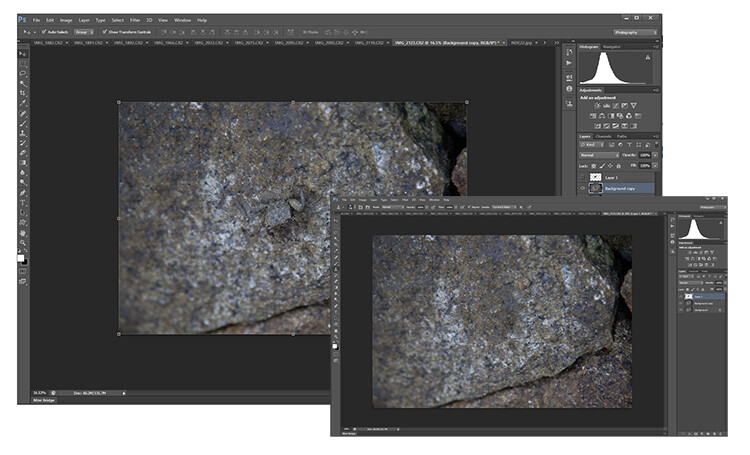
Task: Select the Gradient tool in the large window
Action: coord(22,163)
